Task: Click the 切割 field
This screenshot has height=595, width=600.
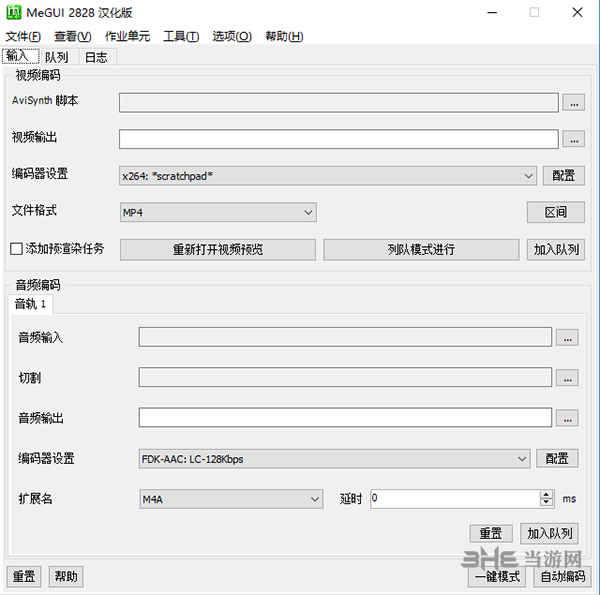Action: 345,377
